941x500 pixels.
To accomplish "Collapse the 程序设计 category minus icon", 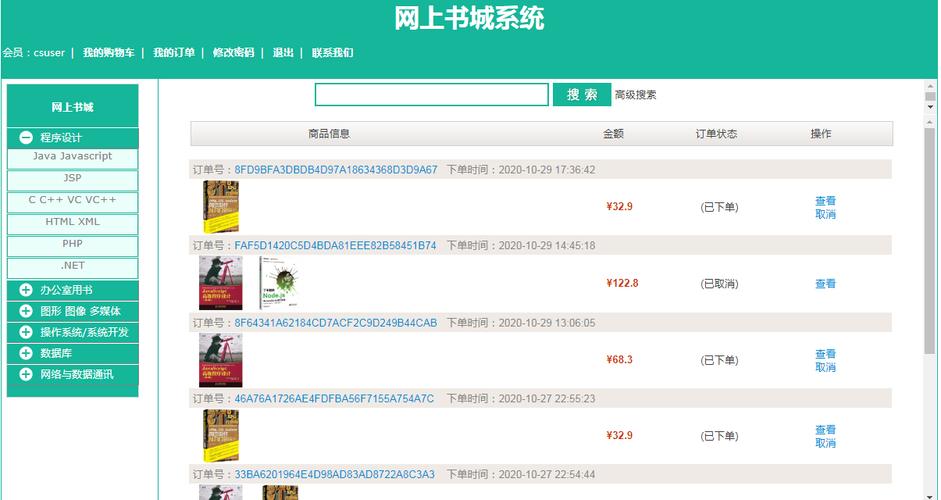I will click(26, 137).
